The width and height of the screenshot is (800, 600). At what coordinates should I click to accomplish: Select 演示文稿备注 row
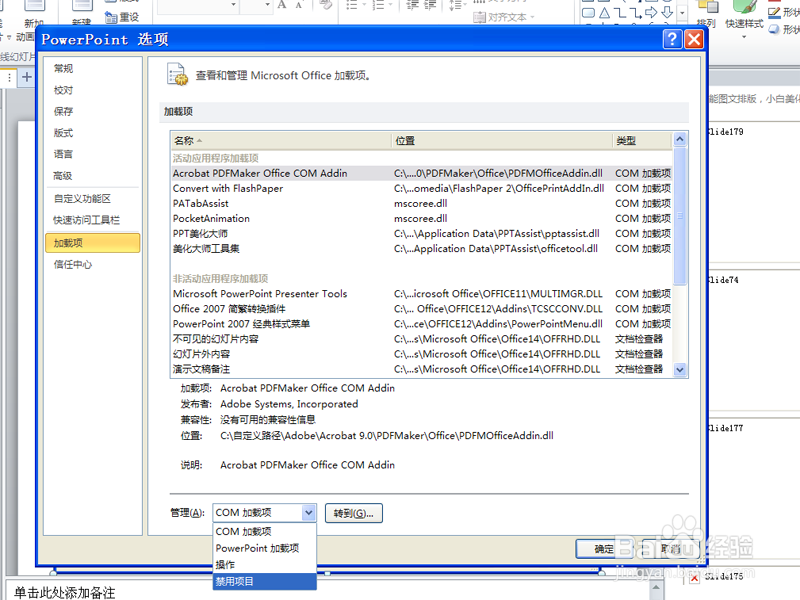[421, 369]
